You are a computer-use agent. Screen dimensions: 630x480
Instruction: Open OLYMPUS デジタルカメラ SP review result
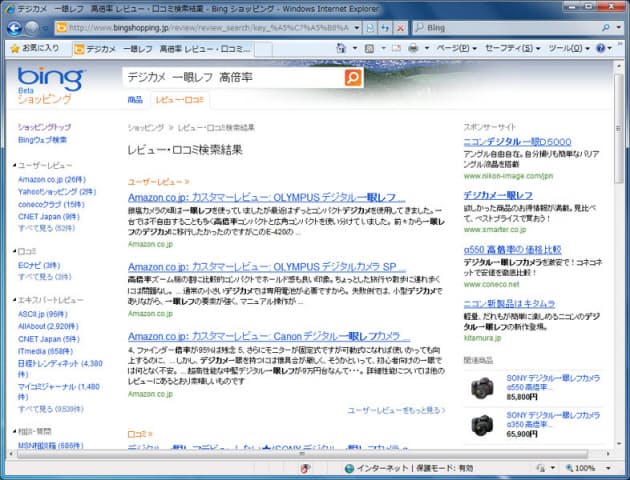(x=267, y=267)
